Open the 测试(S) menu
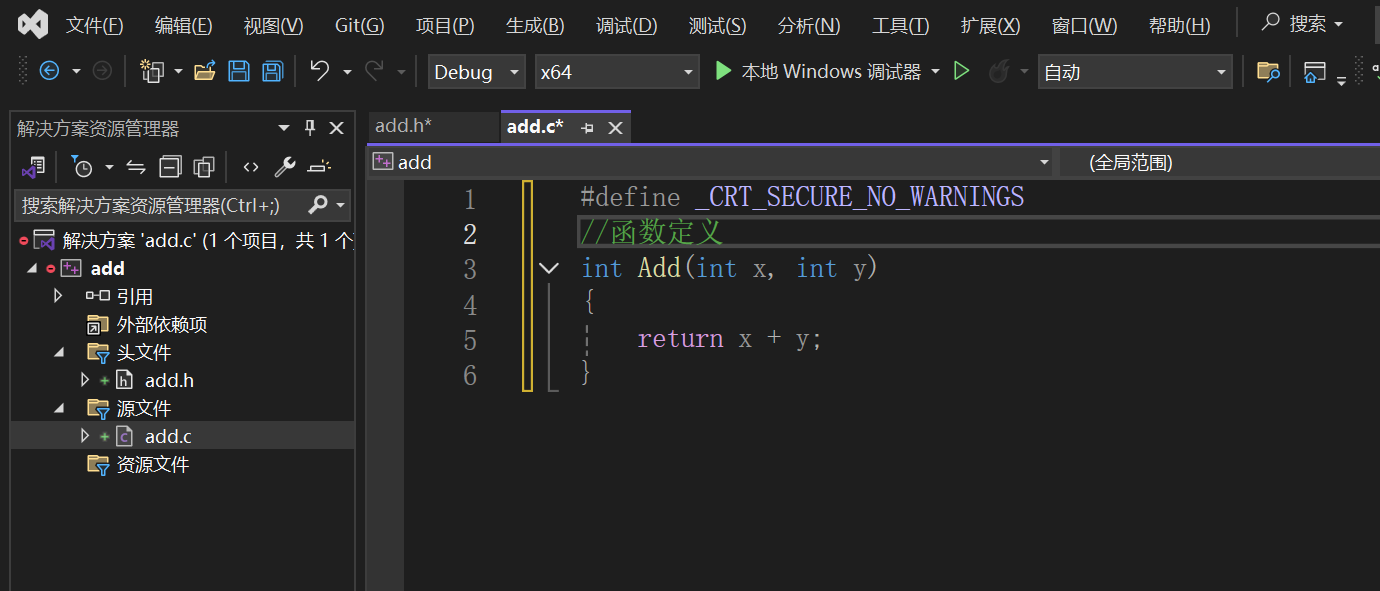 tap(717, 25)
